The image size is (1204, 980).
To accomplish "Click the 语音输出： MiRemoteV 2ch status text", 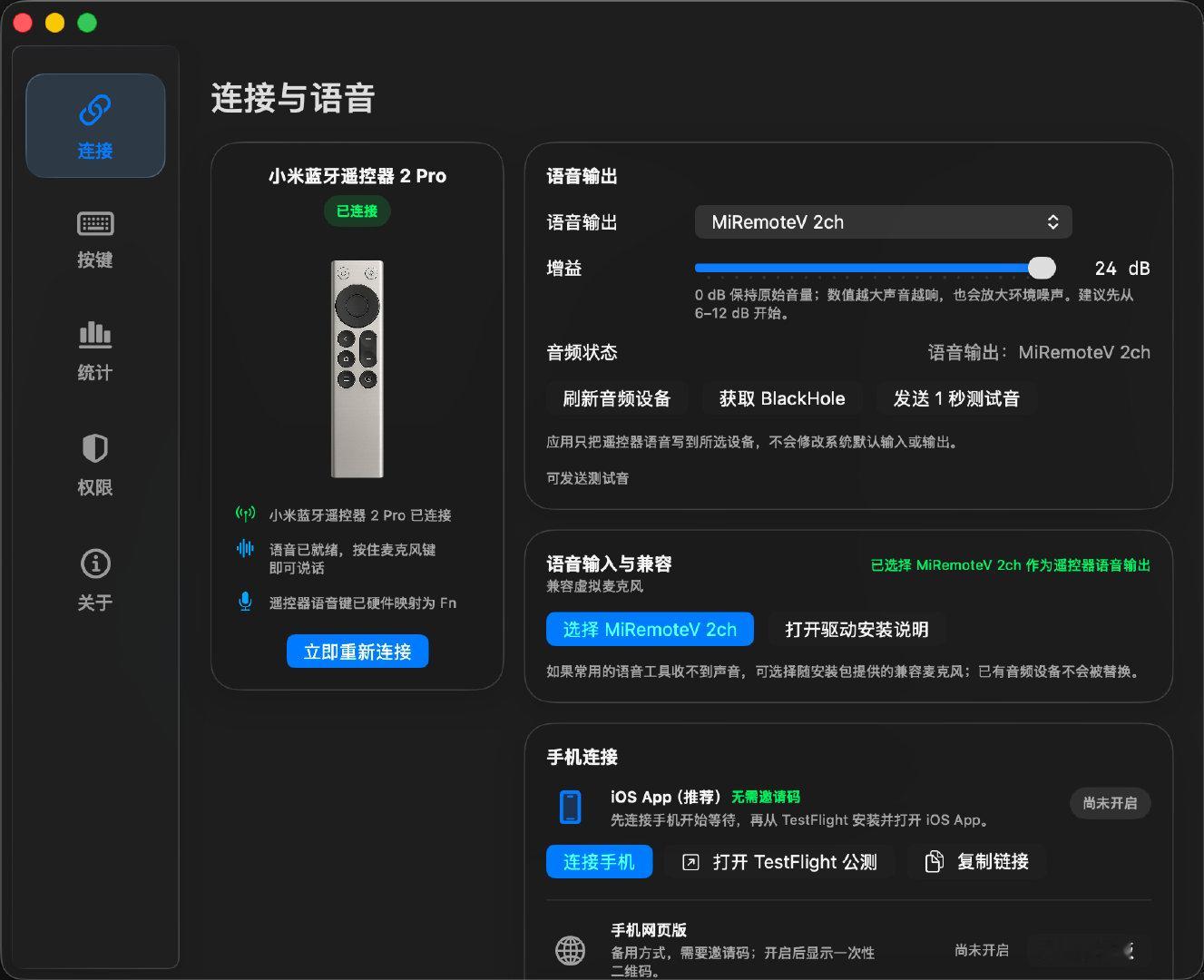I will click(x=1039, y=352).
